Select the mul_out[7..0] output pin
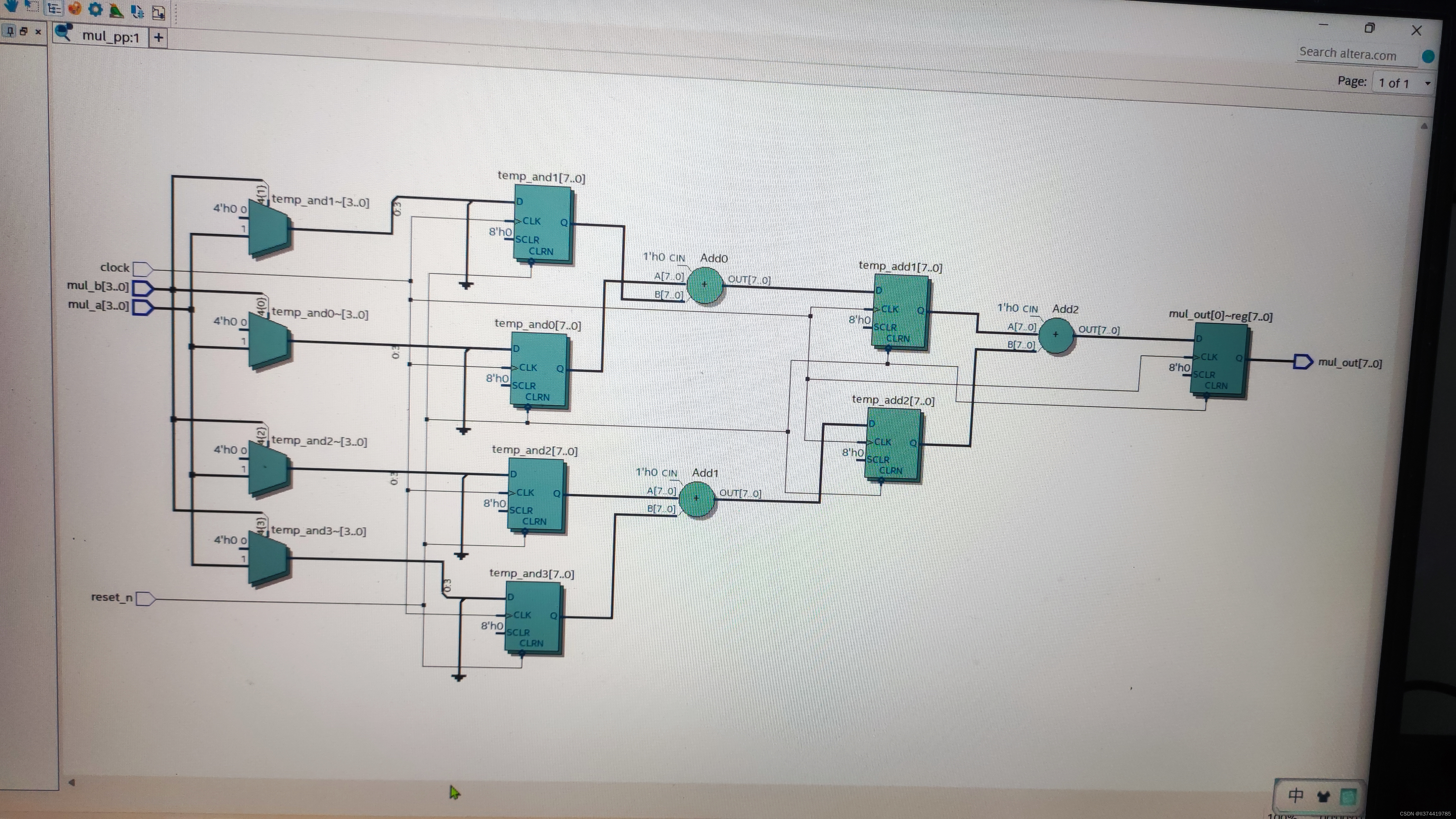 click(x=1303, y=362)
